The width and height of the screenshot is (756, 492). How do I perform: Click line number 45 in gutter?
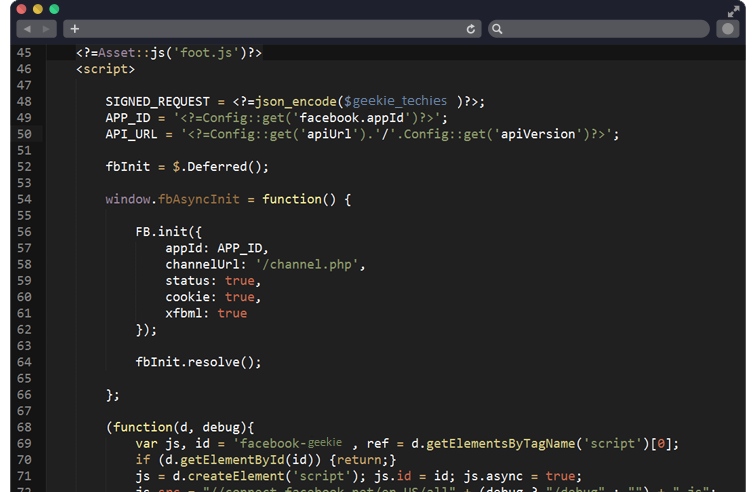[x=24, y=53]
